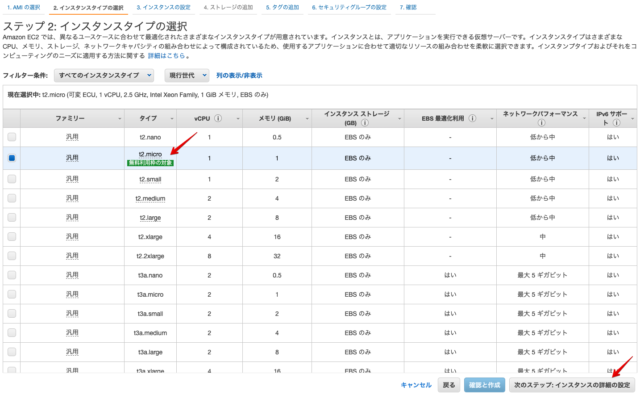This screenshot has width=640, height=395.
Task: Select the t3a.small row checkbox
Action: pos(12,313)
